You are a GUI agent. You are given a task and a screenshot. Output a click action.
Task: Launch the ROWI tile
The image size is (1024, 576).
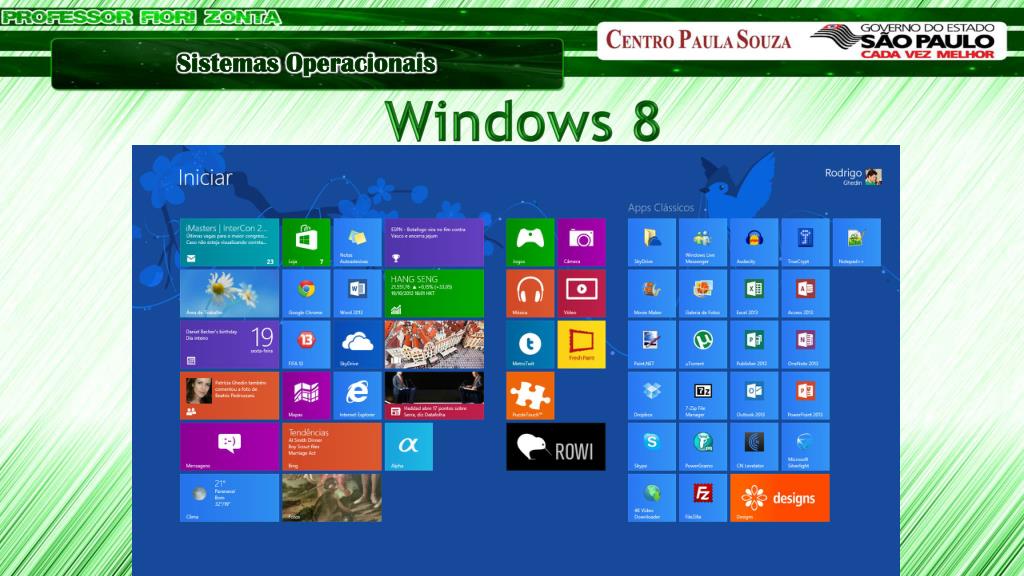click(x=556, y=447)
